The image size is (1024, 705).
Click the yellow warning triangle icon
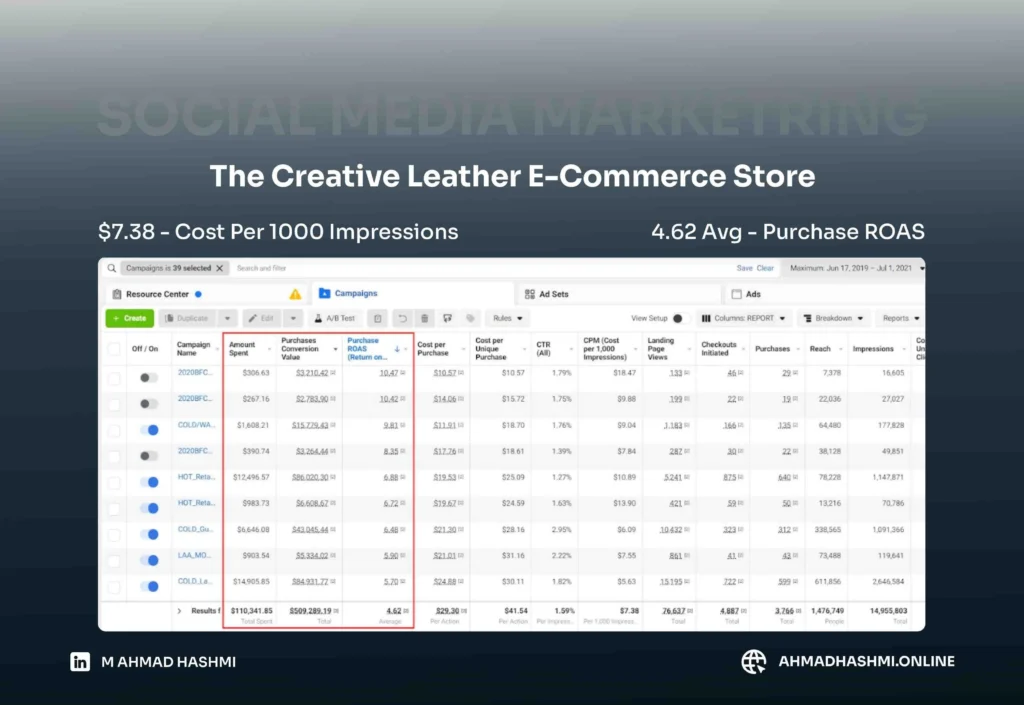(x=295, y=294)
